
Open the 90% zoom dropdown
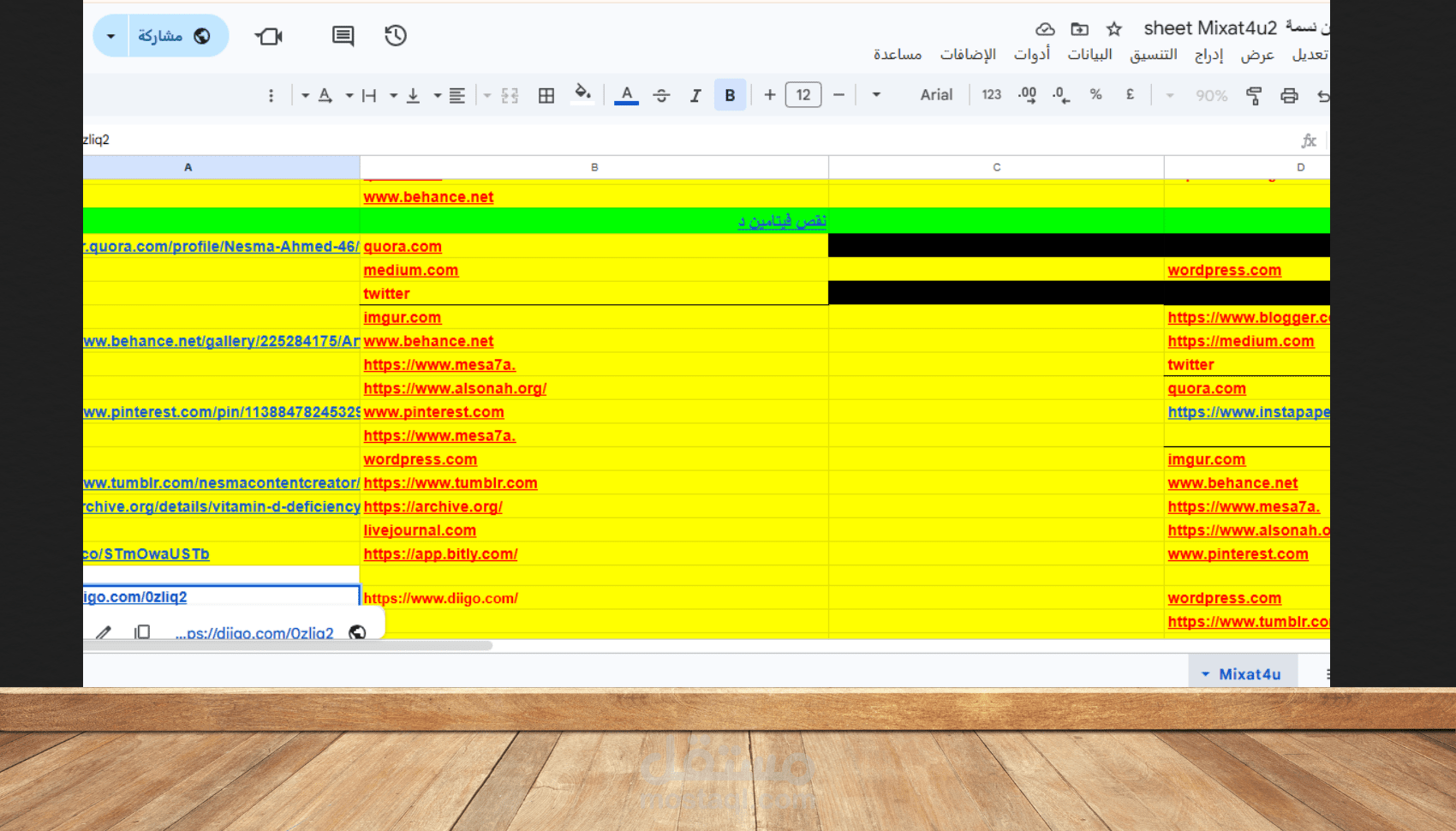point(1199,95)
